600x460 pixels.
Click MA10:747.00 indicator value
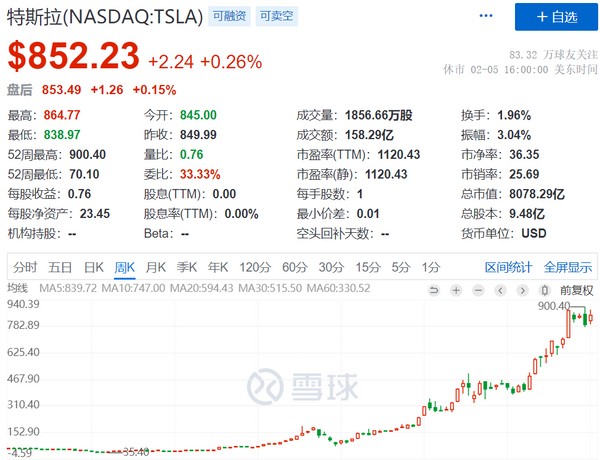(133, 288)
